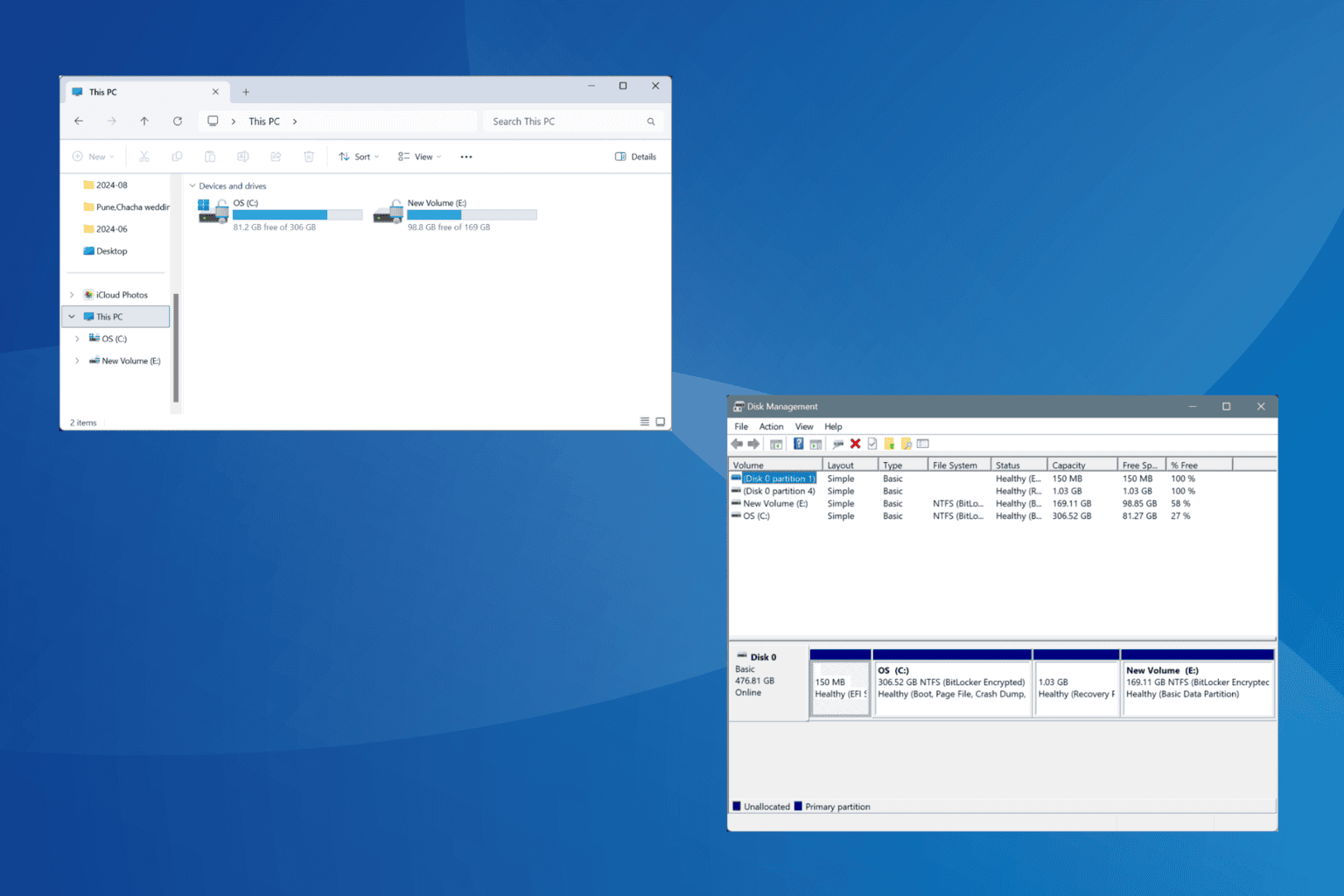Sort by the Capacity column header
This screenshot has height=896, width=1344.
1082,465
